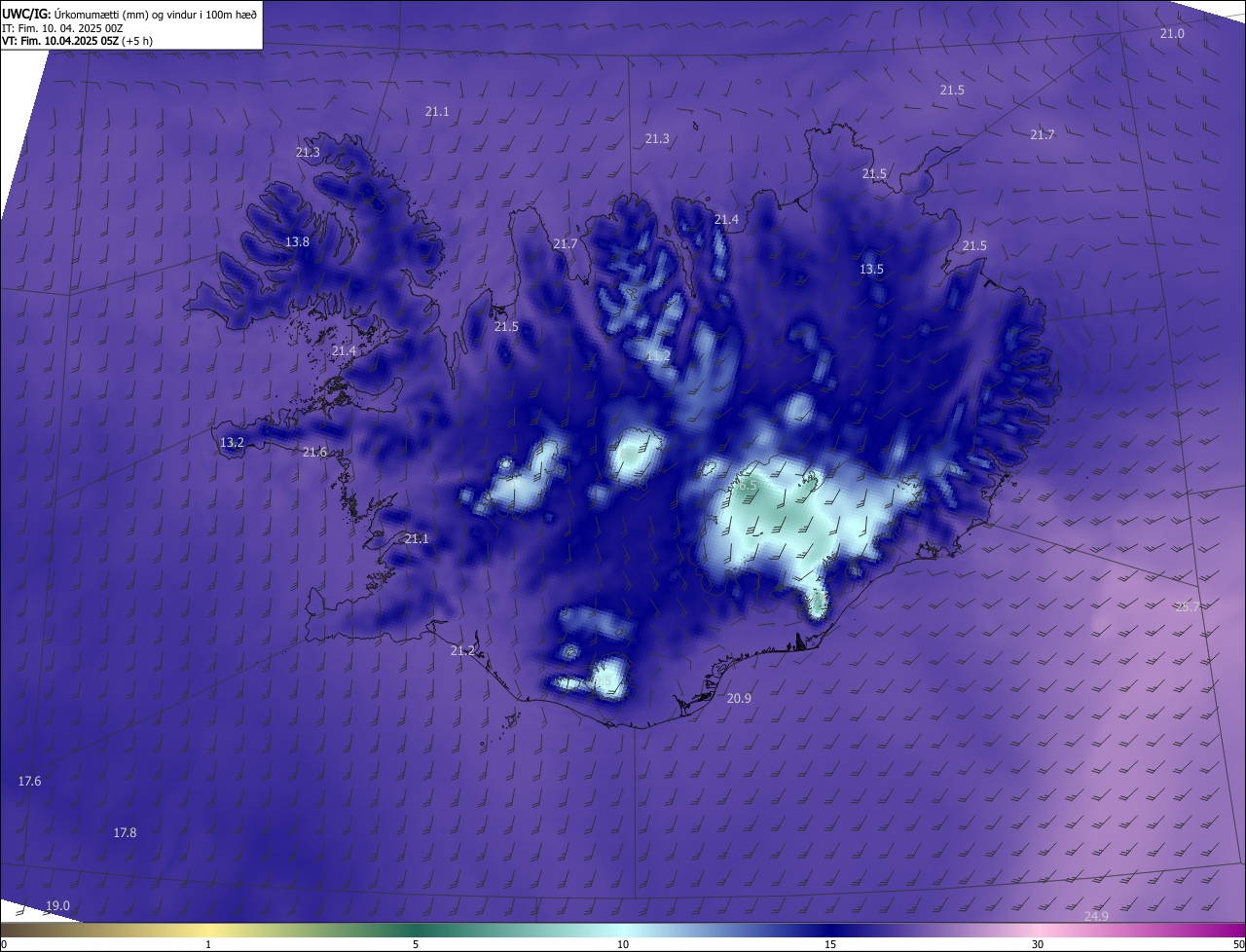Click the colorbar tick labeled 5
The height and width of the screenshot is (952, 1246).
(x=416, y=945)
